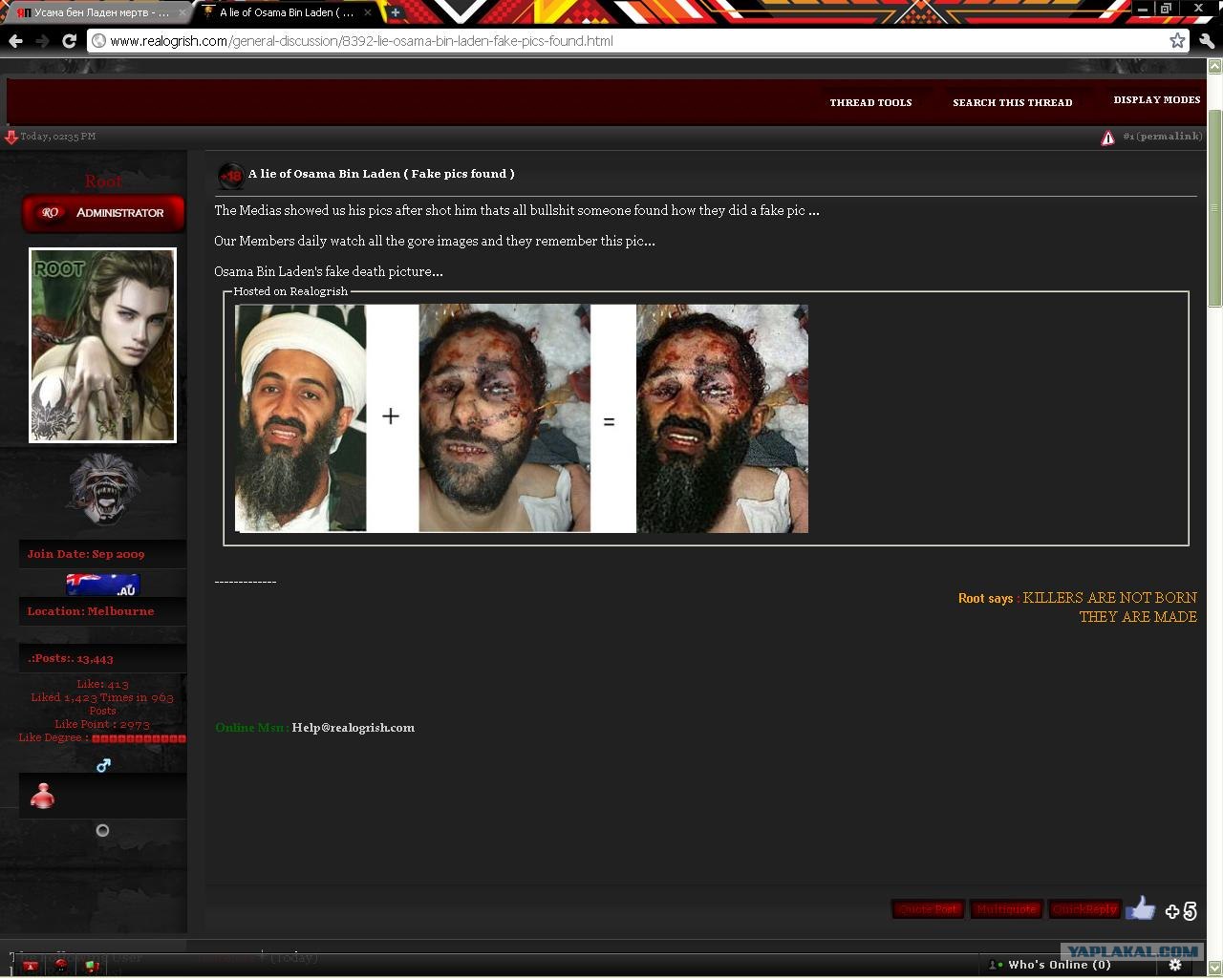Image resolution: width=1223 pixels, height=980 pixels.
Task: Close the Усама бен Ладен tab
Action: pyautogui.click(x=181, y=12)
